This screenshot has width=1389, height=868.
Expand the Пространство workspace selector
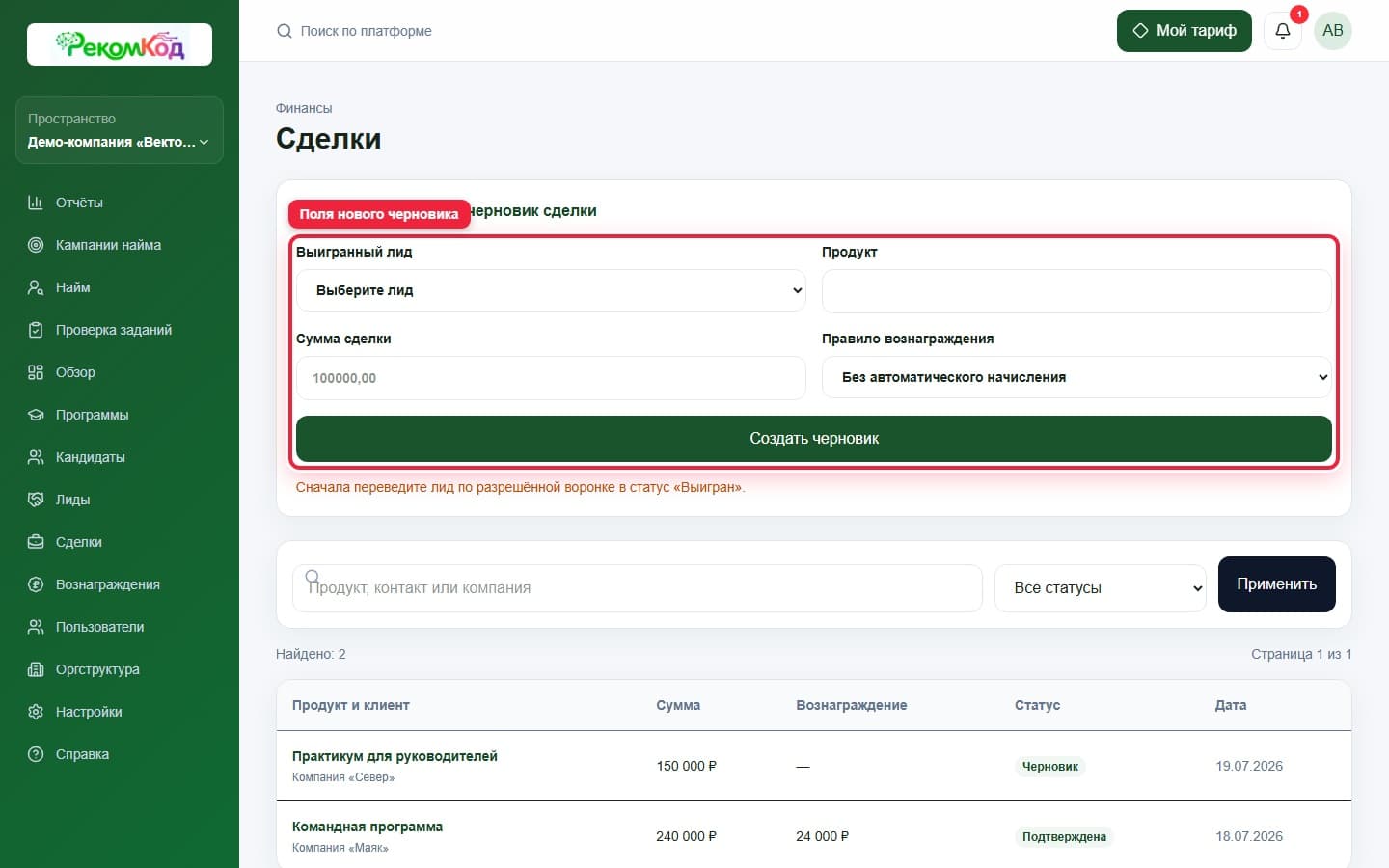pos(120,130)
